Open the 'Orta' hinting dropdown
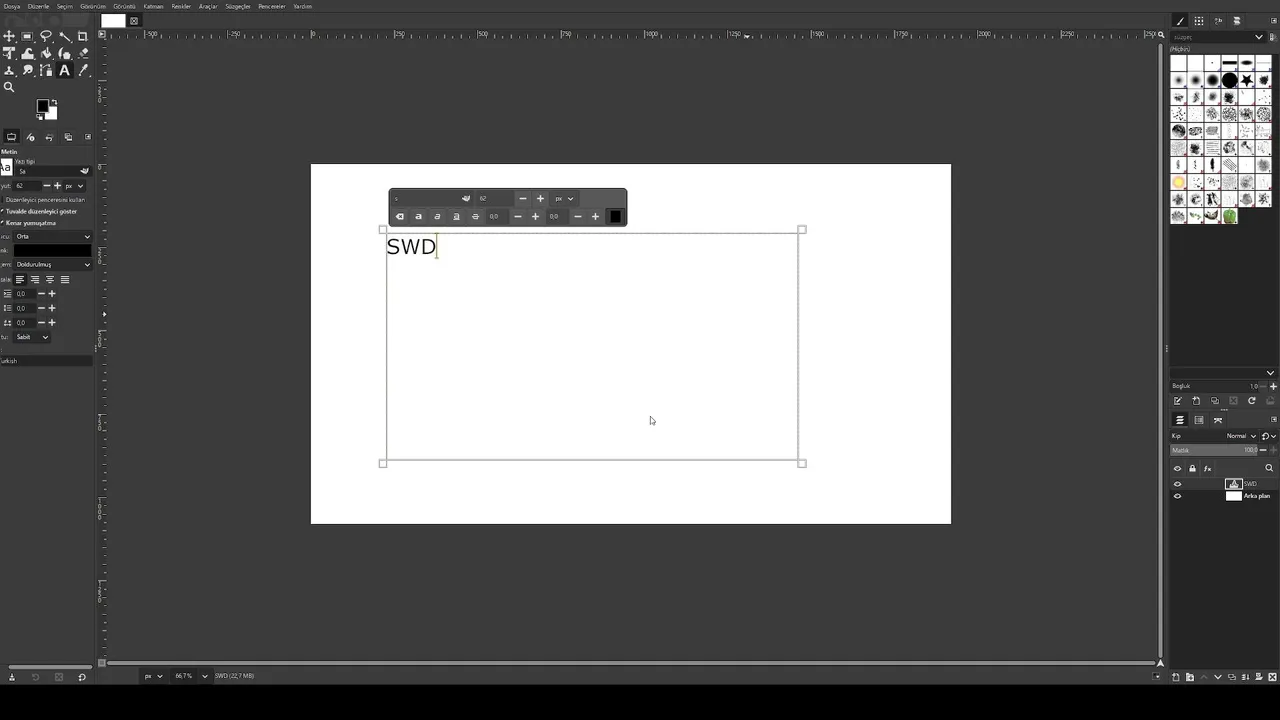The width and height of the screenshot is (1280, 720). click(x=53, y=237)
